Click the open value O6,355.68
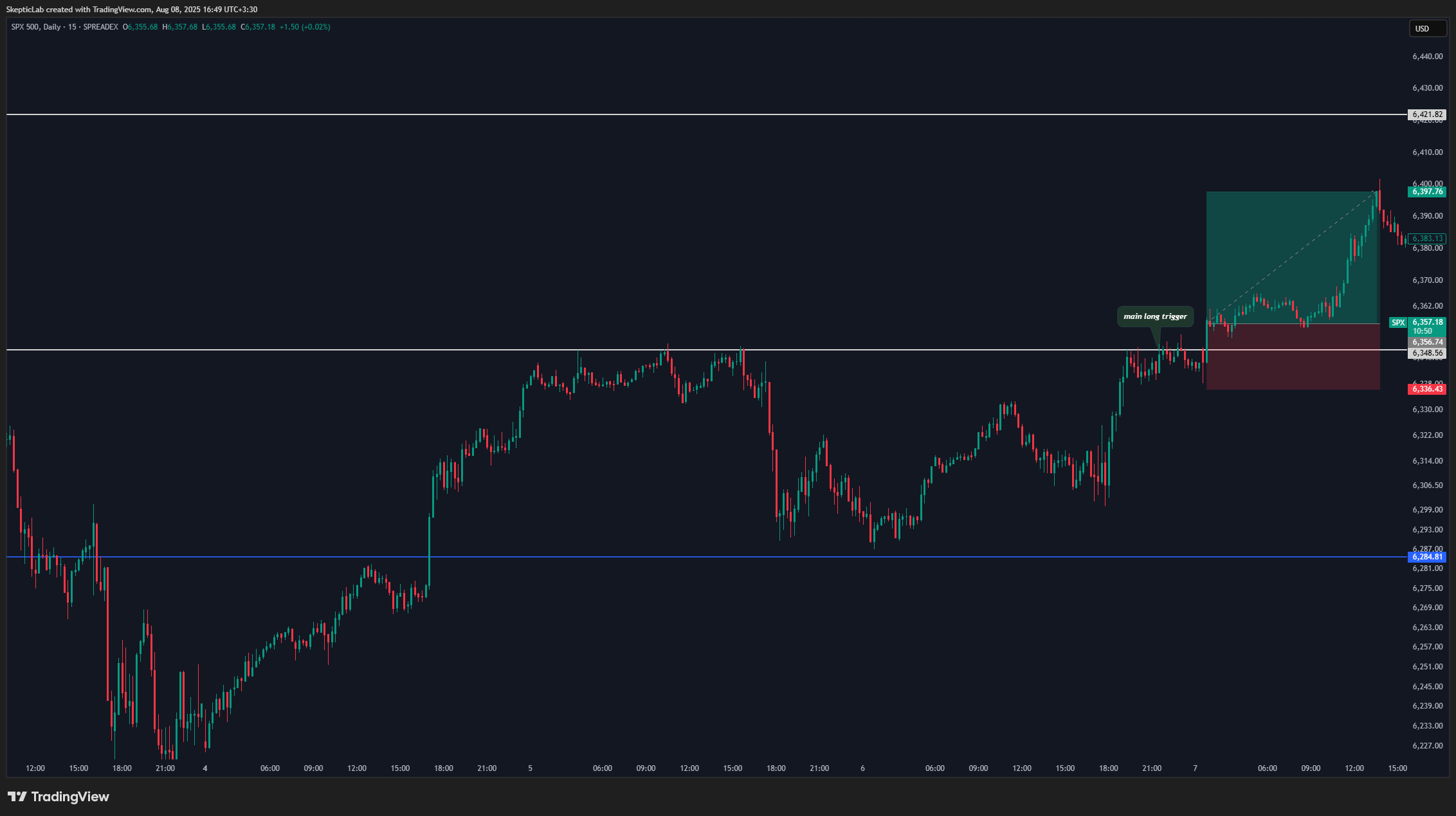Image resolution: width=1456 pixels, height=816 pixels. click(x=140, y=27)
